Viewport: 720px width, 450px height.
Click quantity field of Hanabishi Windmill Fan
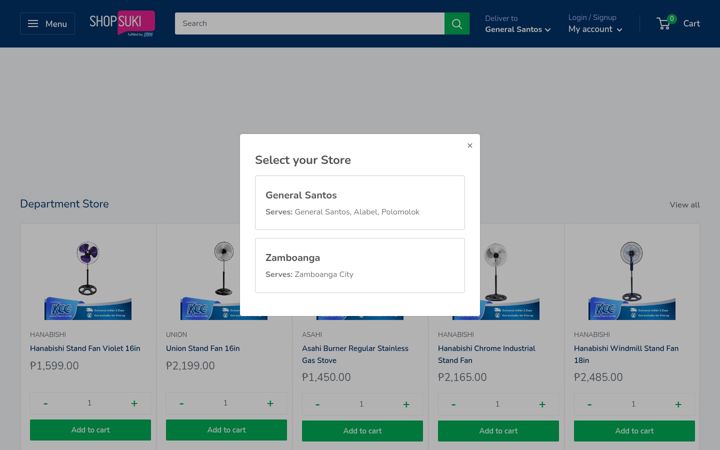pos(633,405)
